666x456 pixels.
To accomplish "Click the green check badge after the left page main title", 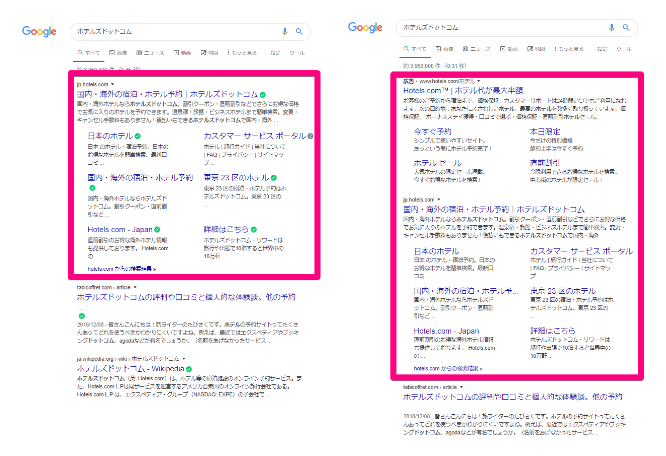I will [263, 95].
